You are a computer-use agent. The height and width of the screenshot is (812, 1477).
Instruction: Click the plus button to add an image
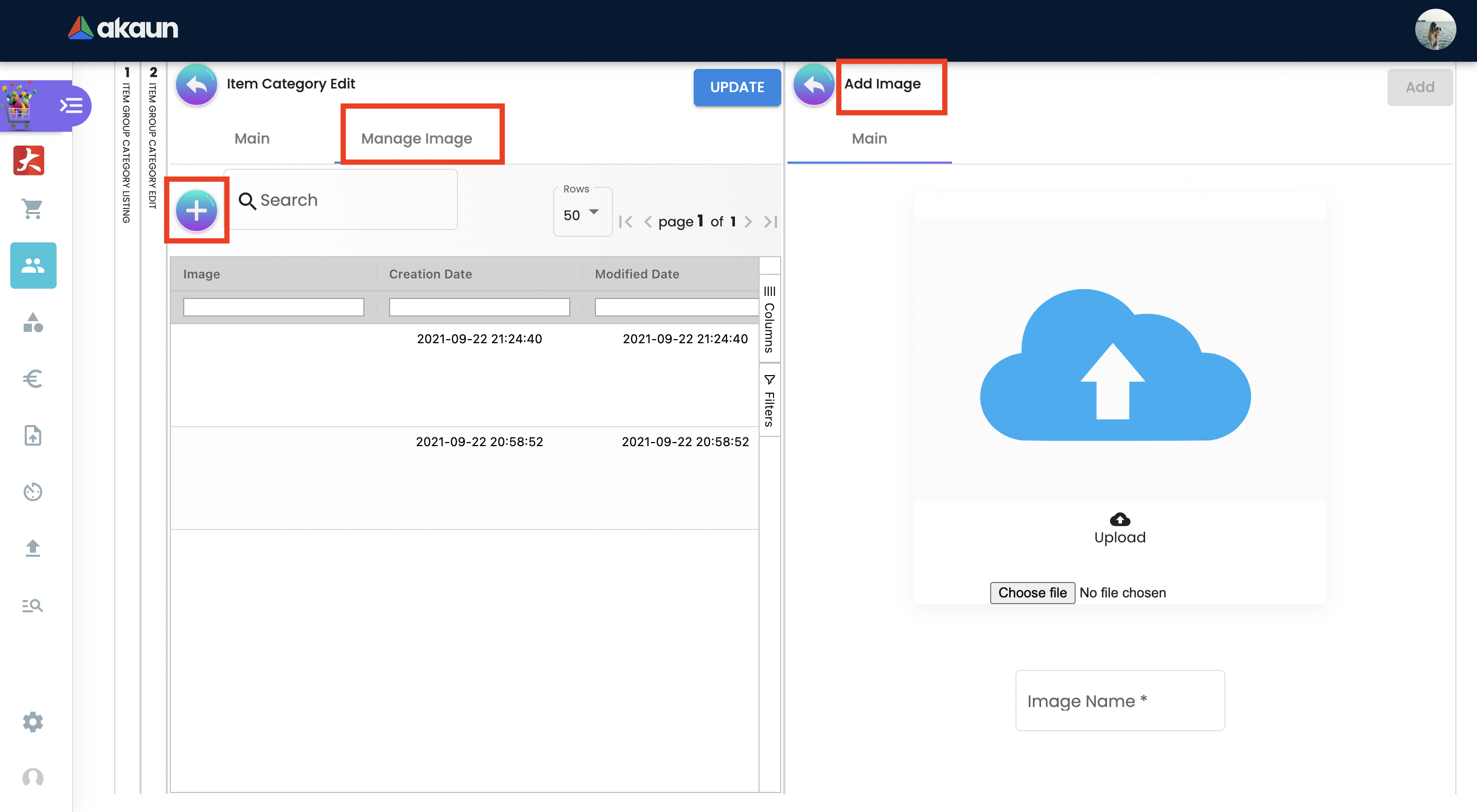(x=196, y=210)
